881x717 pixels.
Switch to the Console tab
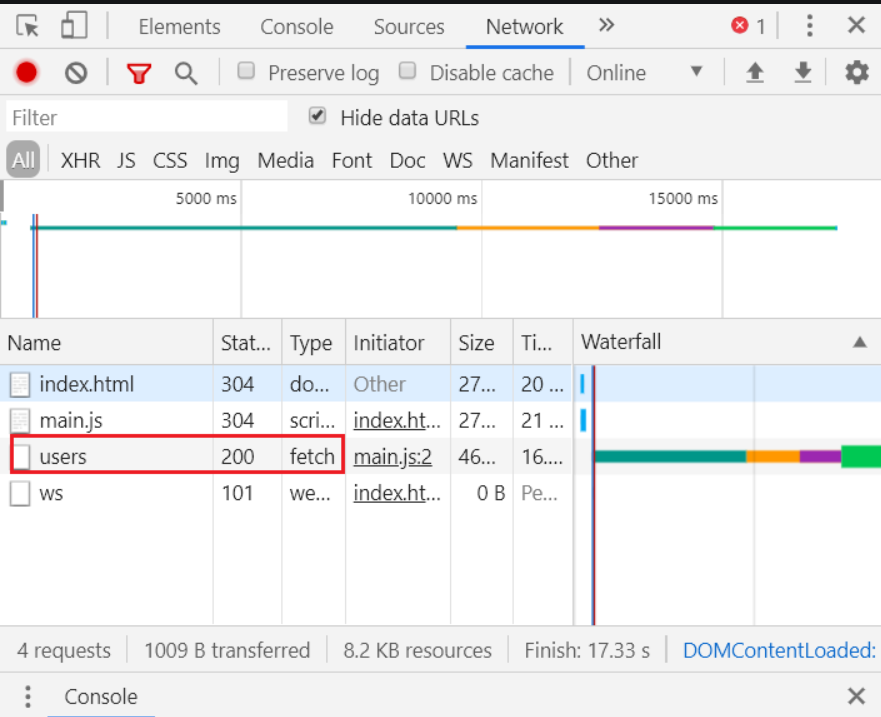click(296, 26)
